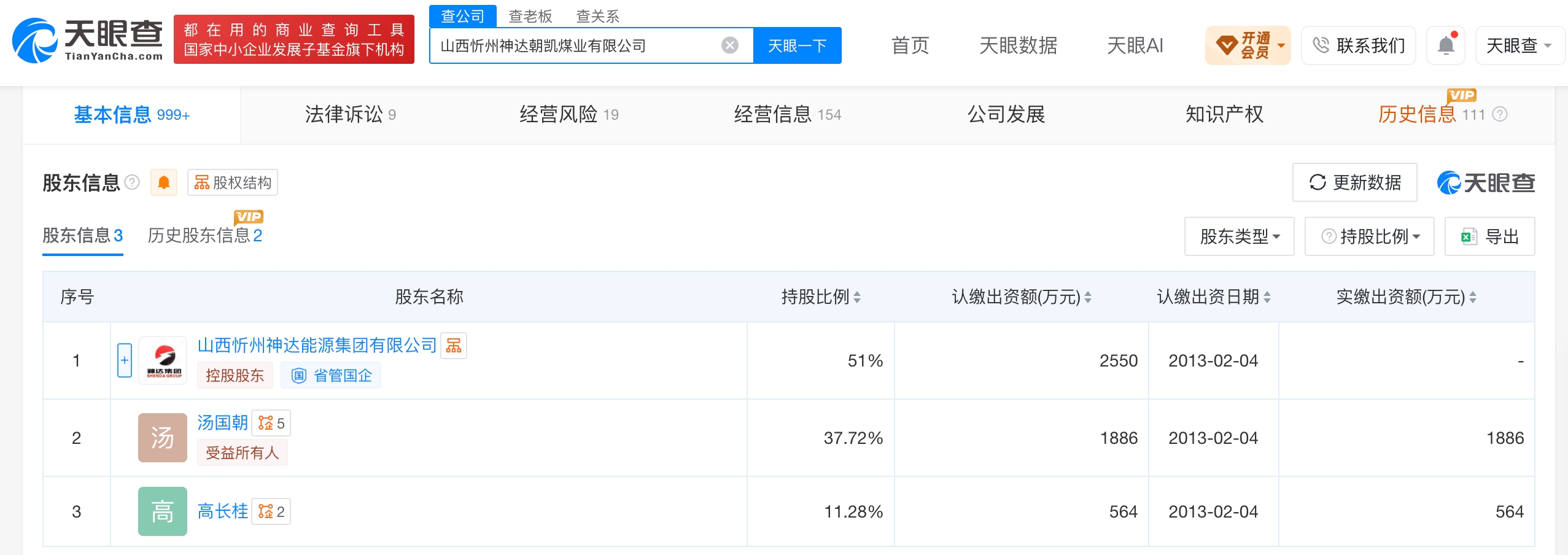This screenshot has width=1568, height=555.
Task: Click the 高 avatar tile
Action: coord(163,511)
